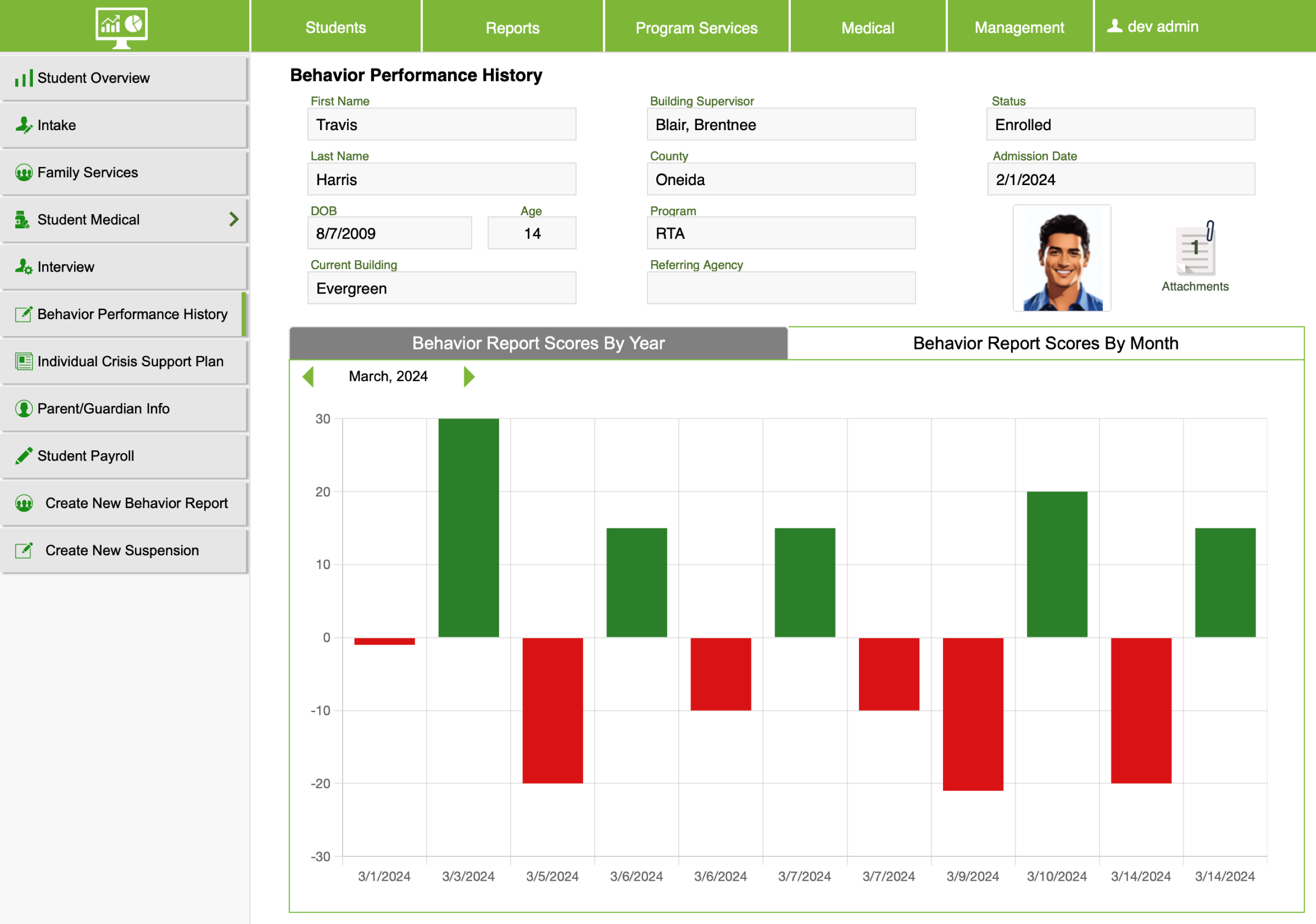Screen dimensions: 1316x924
Task: Open Individual Crisis Support Plan page
Action: point(124,361)
